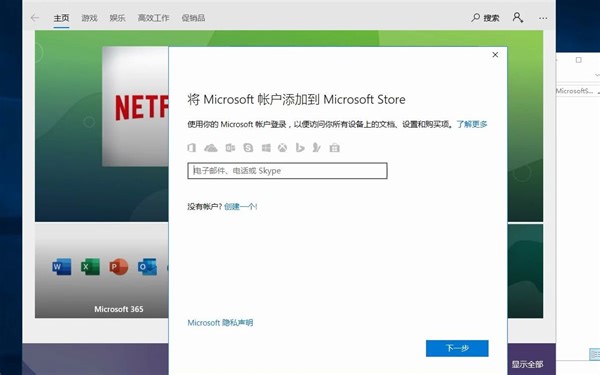Click the Office icon in the dialog
The image size is (600, 375).
coord(192,148)
